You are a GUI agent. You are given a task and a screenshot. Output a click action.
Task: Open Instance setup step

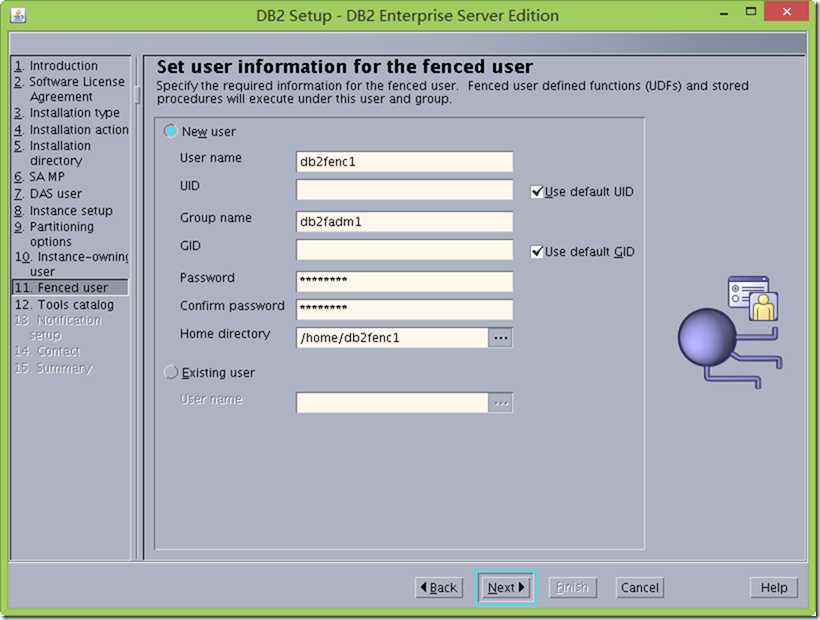click(63, 211)
